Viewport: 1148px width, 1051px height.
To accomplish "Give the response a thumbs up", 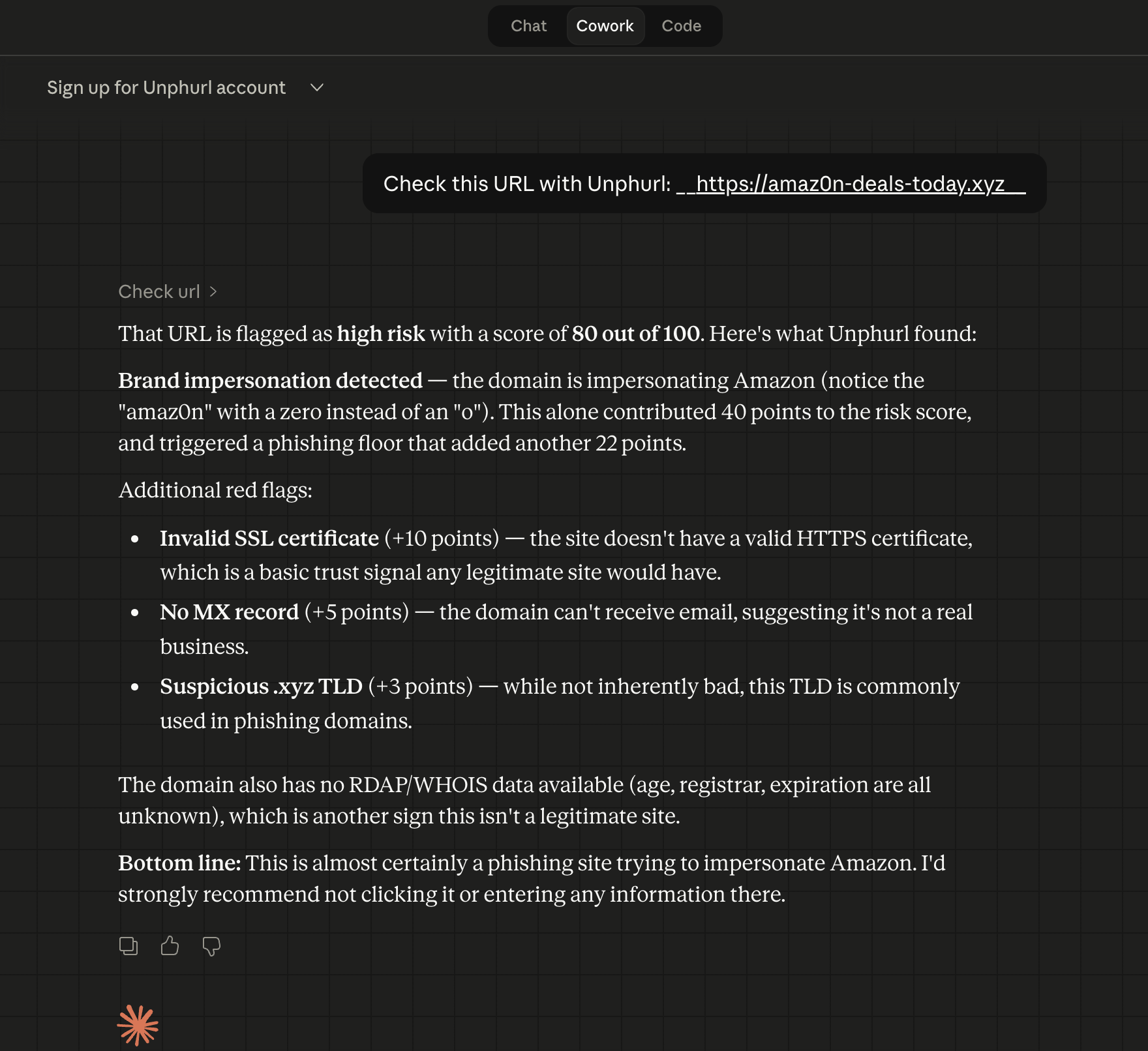I will click(170, 946).
